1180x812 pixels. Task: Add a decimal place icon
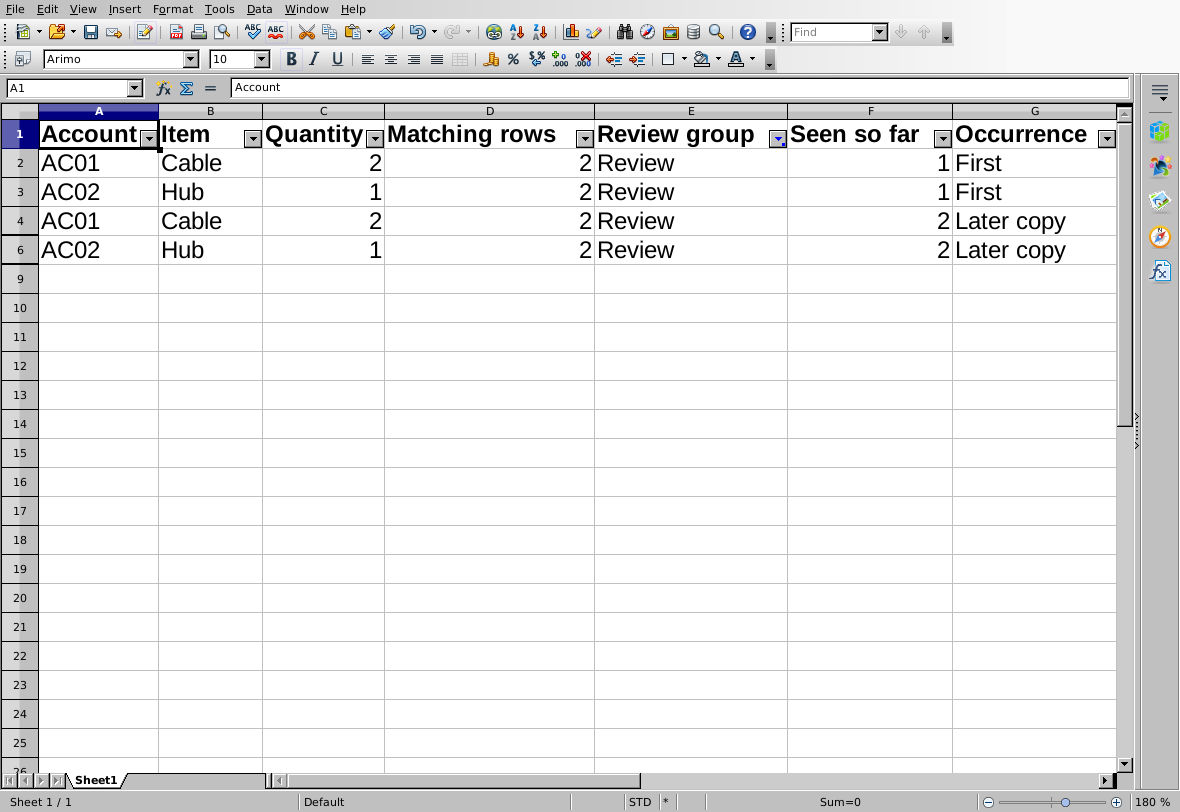560,59
